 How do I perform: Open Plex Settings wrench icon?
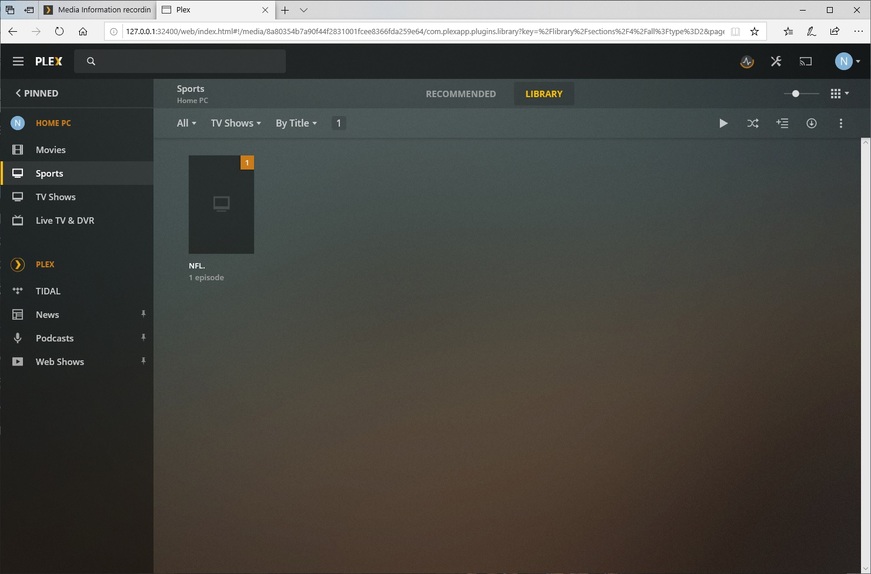coord(776,61)
